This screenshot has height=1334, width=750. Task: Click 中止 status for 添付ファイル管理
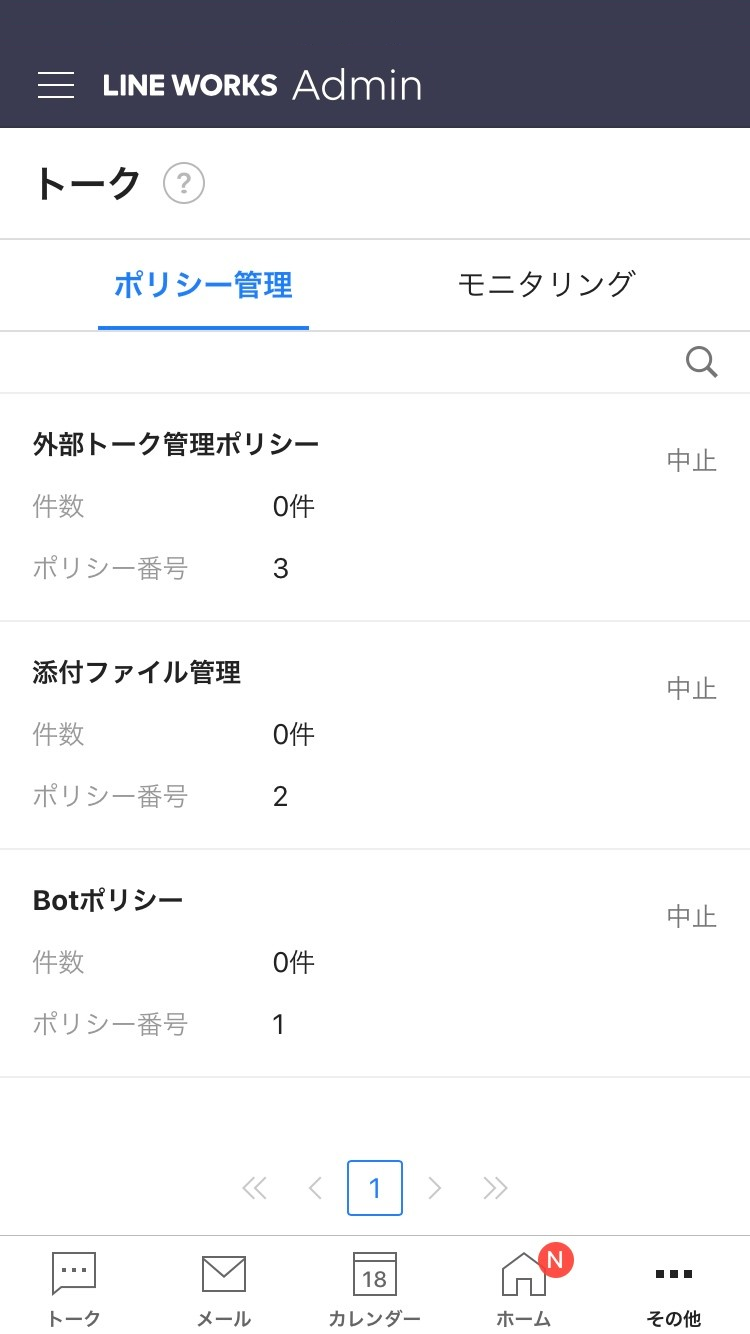pyautogui.click(x=692, y=689)
